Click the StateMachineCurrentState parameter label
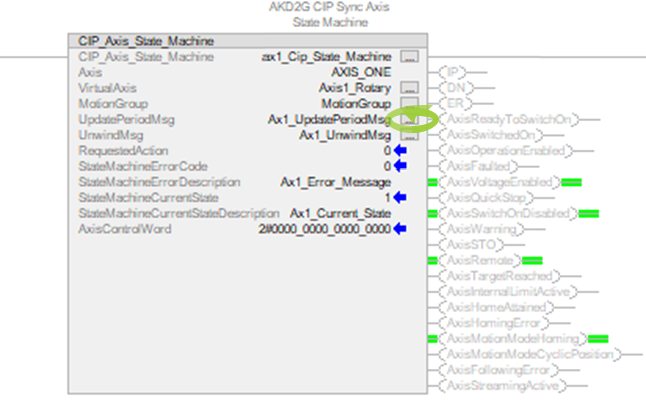646x418 pixels. click(148, 198)
